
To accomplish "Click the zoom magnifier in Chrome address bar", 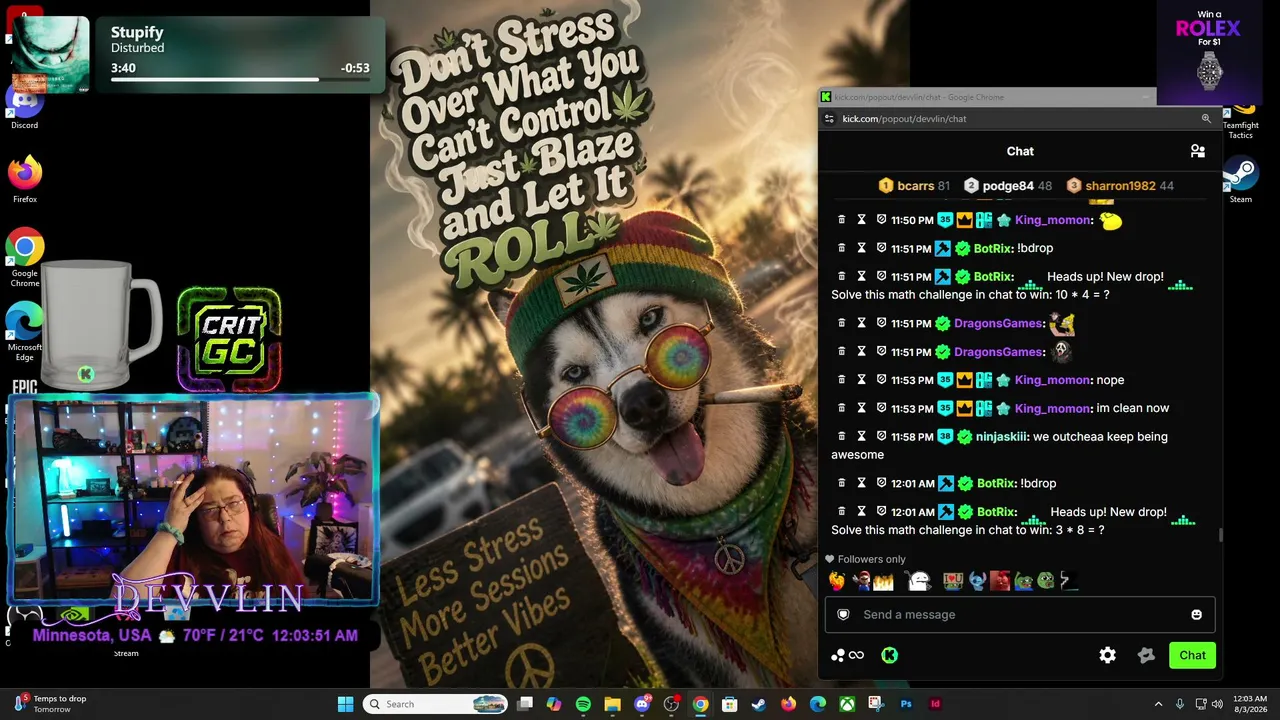I will (x=1206, y=119).
